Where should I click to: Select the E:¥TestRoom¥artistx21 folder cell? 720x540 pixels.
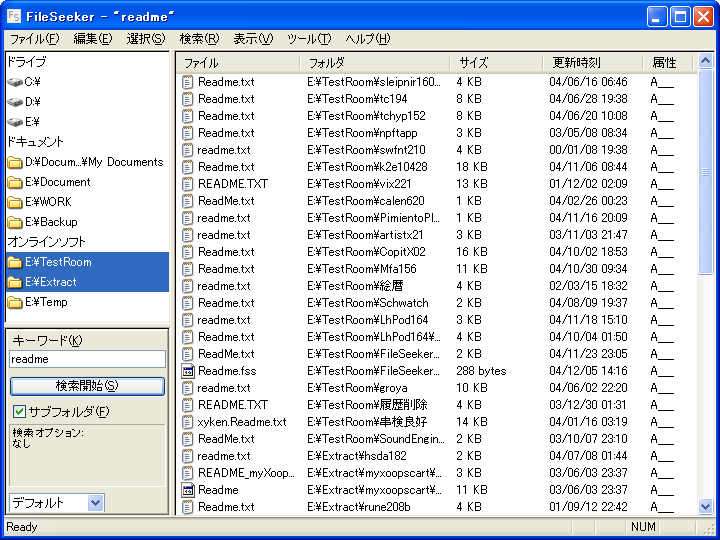tap(365, 235)
